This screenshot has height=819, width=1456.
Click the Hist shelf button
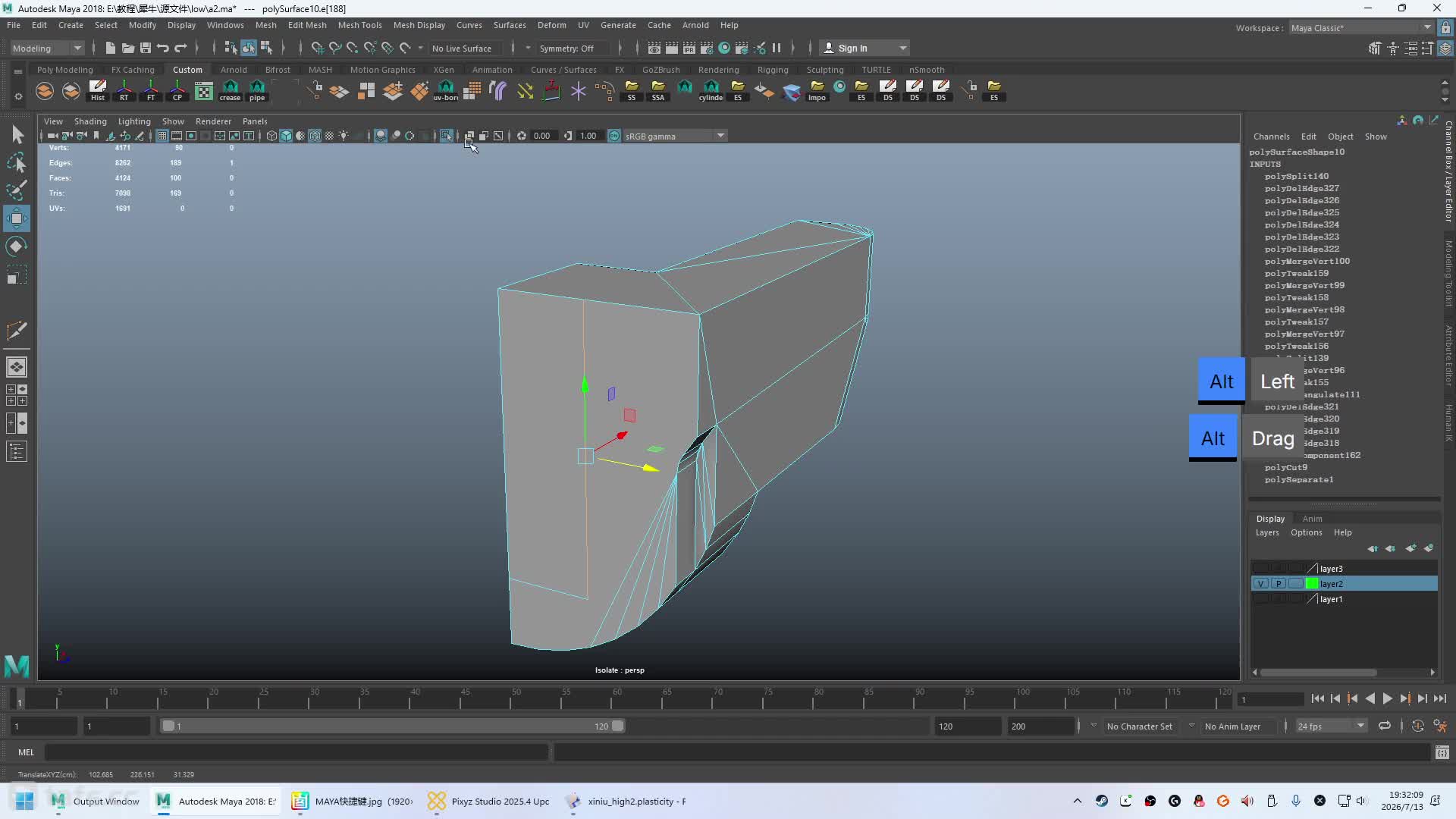coord(98,91)
